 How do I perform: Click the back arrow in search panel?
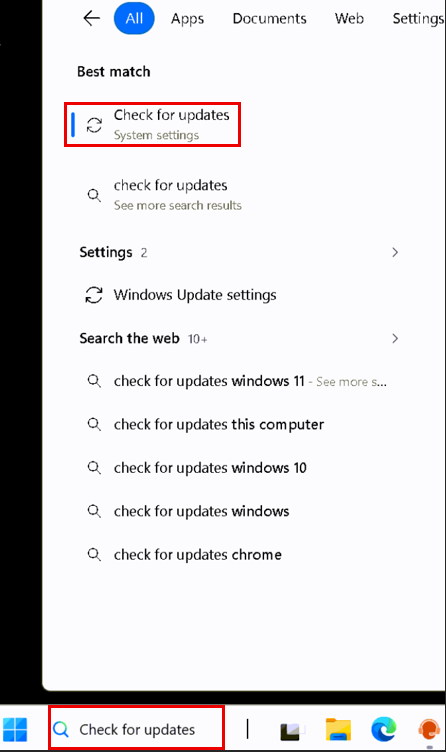(x=91, y=19)
